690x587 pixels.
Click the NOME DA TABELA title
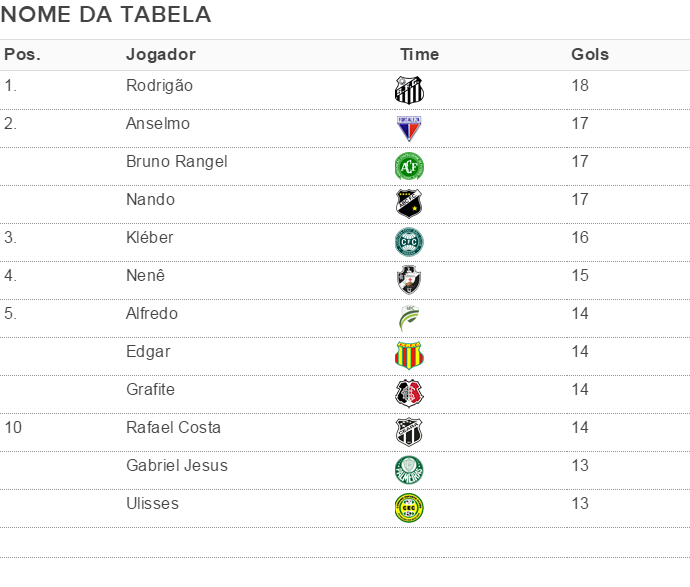click(106, 15)
